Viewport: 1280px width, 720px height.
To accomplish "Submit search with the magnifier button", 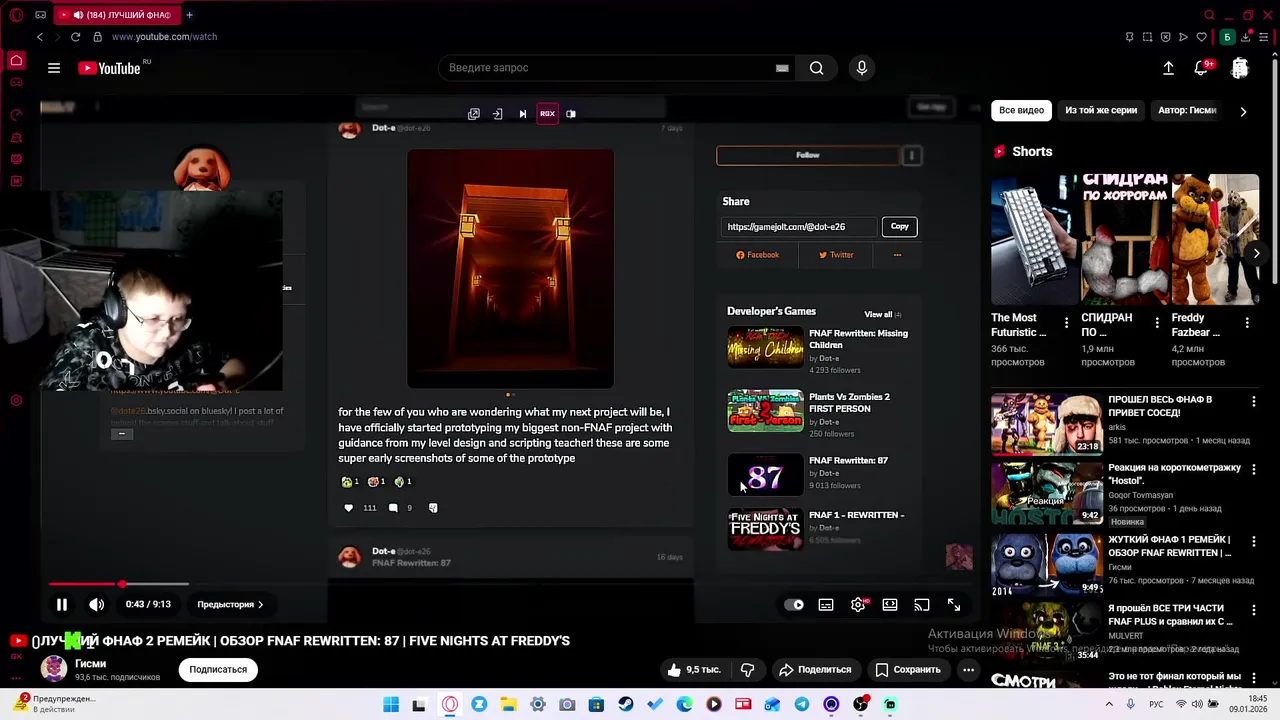I will pyautogui.click(x=817, y=68).
